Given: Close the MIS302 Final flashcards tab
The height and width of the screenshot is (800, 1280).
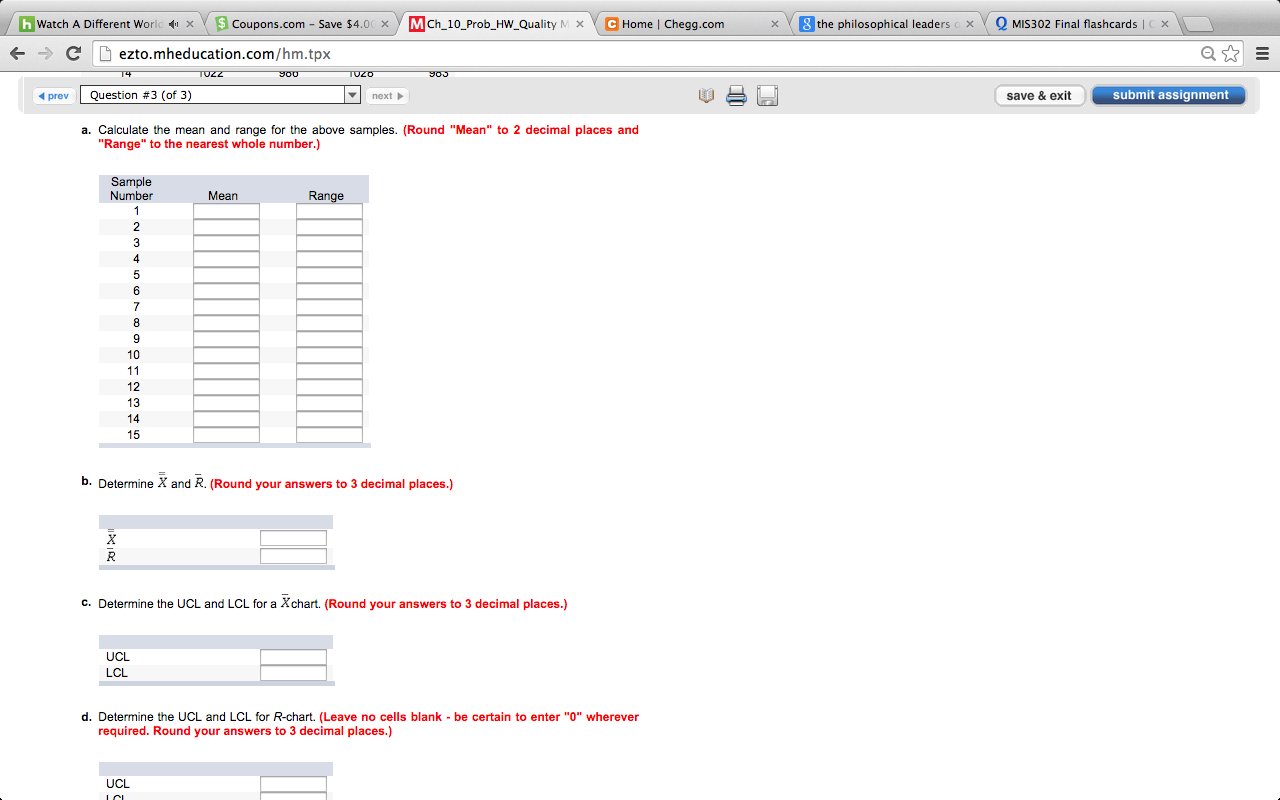Looking at the screenshot, I should tap(1164, 24).
